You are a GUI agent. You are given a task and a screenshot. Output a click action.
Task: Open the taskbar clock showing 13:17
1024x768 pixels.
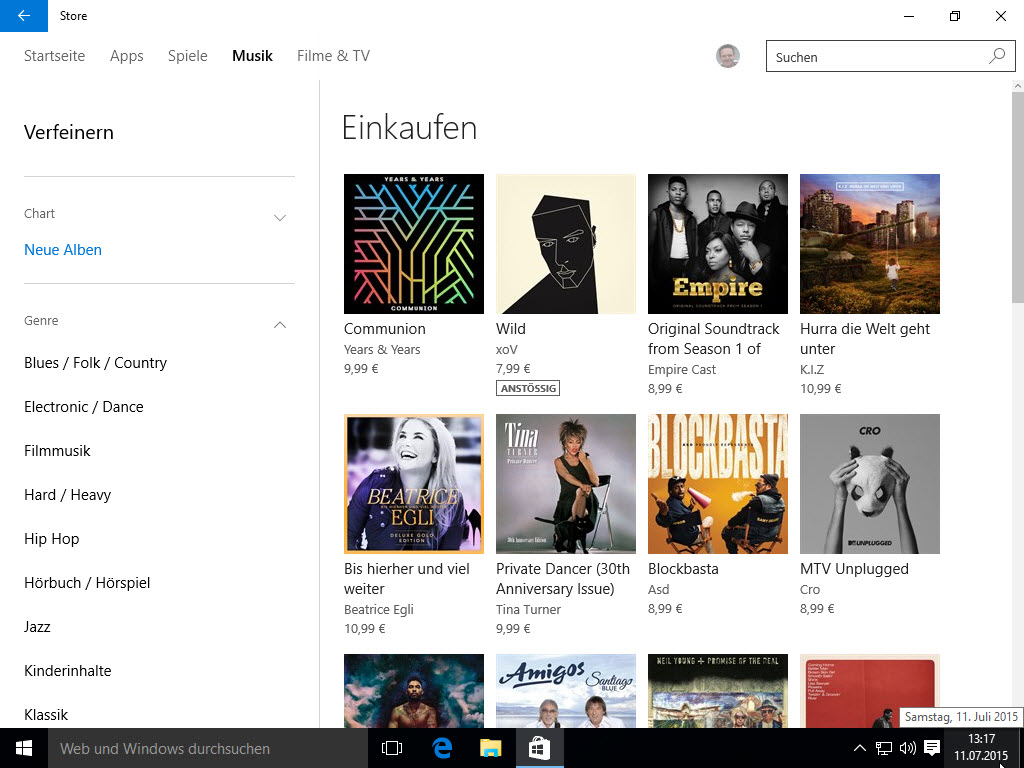pyautogui.click(x=982, y=748)
